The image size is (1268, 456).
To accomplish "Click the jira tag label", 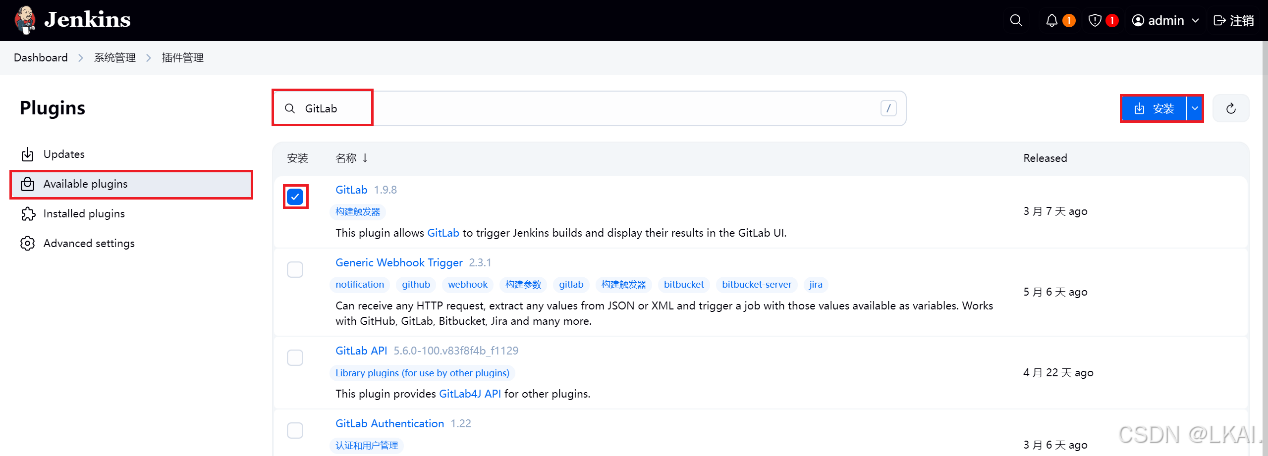I will click(x=816, y=285).
